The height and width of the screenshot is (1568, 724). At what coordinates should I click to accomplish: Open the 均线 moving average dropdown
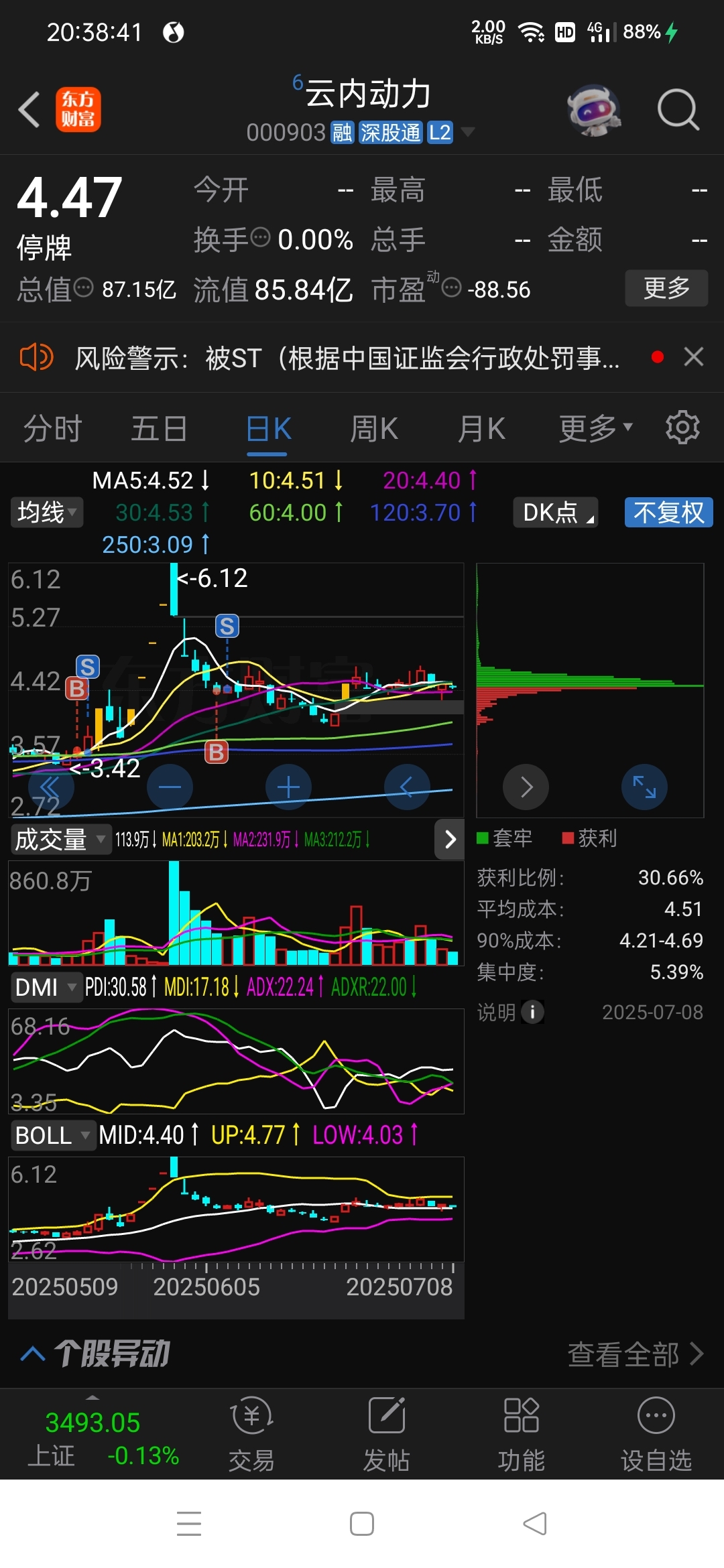point(46,513)
